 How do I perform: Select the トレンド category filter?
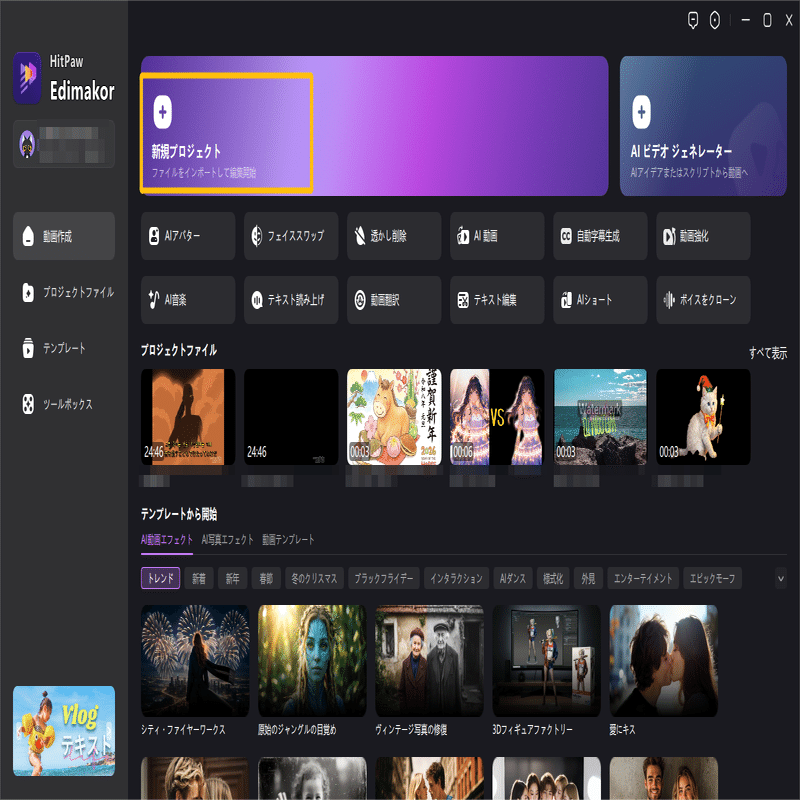[160, 578]
